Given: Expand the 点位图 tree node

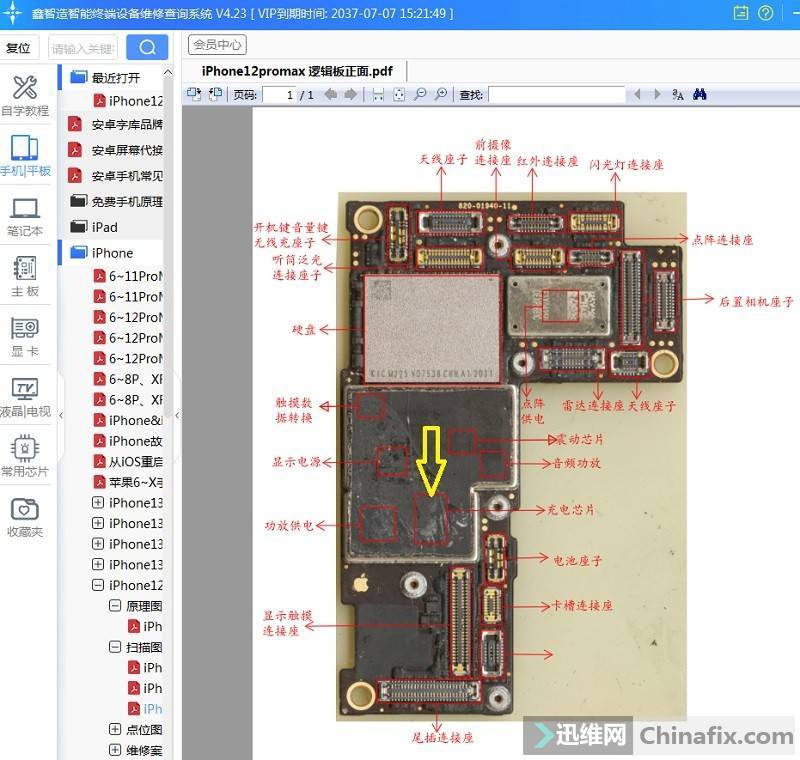Looking at the screenshot, I should click(x=115, y=730).
